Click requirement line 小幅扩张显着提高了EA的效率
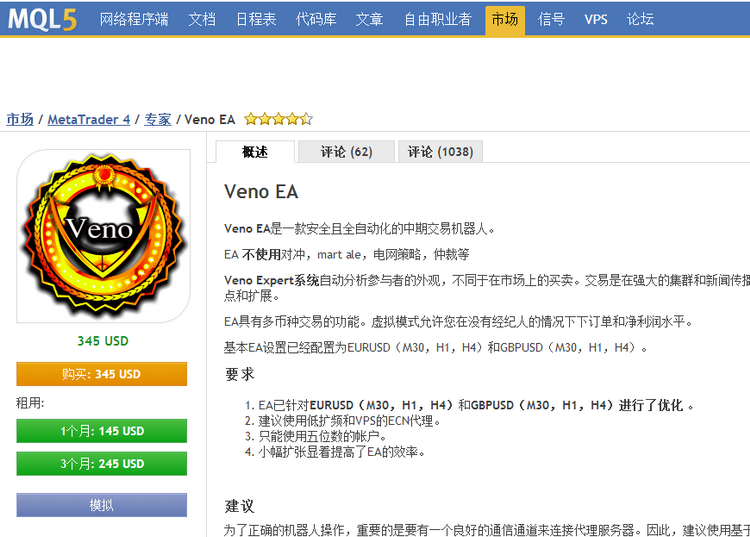 tap(342, 451)
